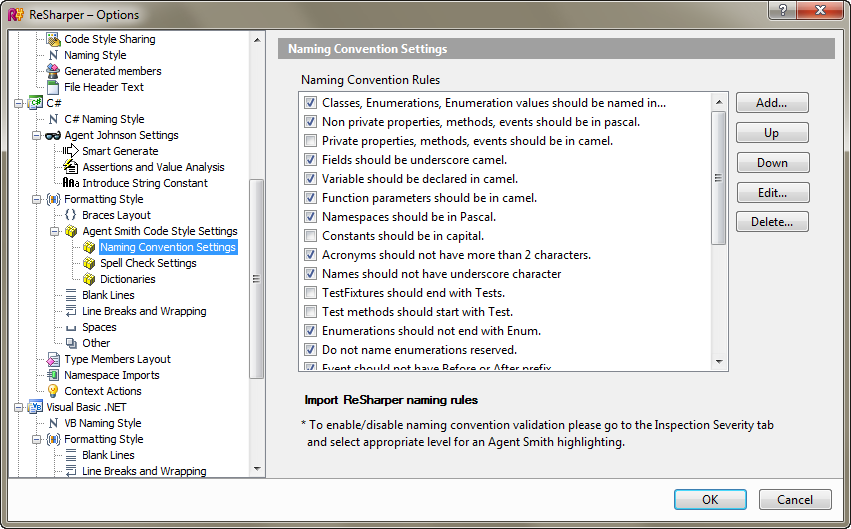Screen dimensions: 851x529
Task: Click the Namespace Imports icon
Action: click(x=53, y=375)
